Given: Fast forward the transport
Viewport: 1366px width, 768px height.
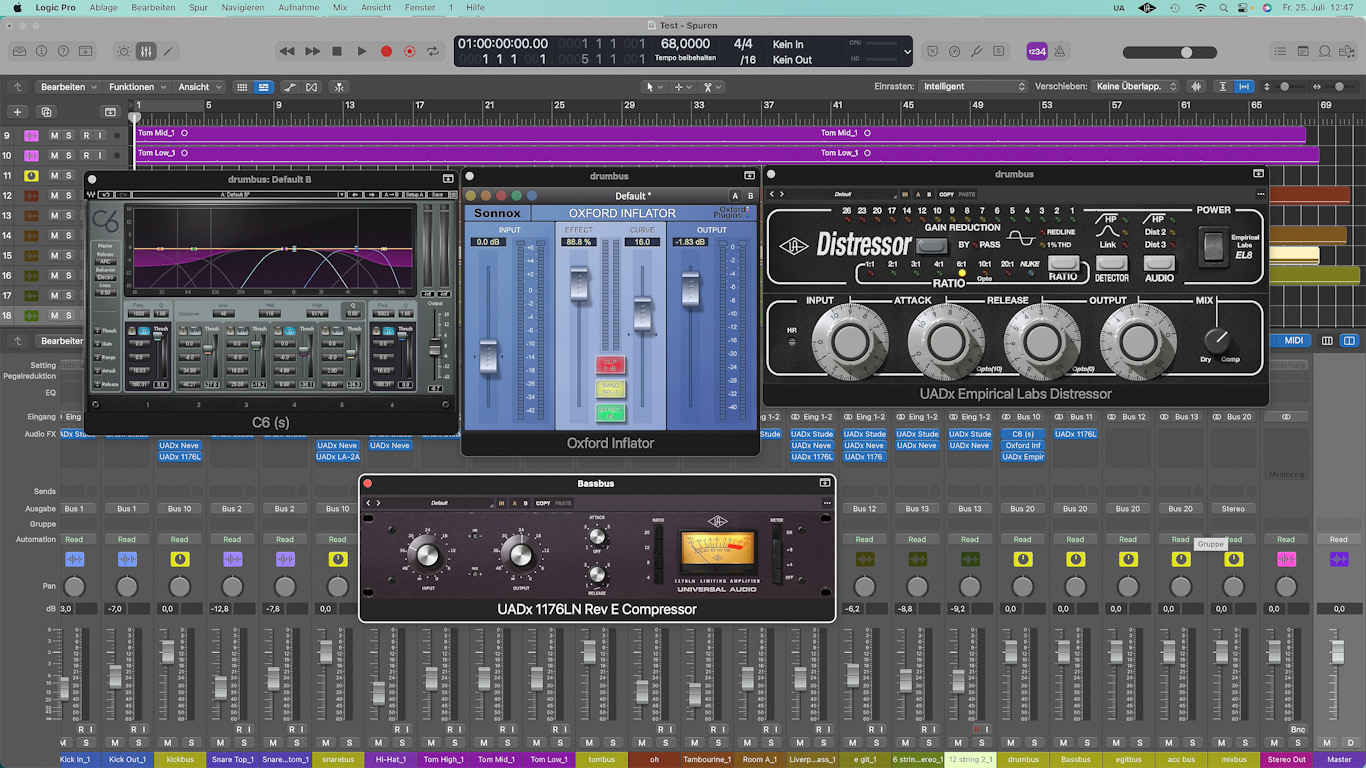Looking at the screenshot, I should coord(312,51).
